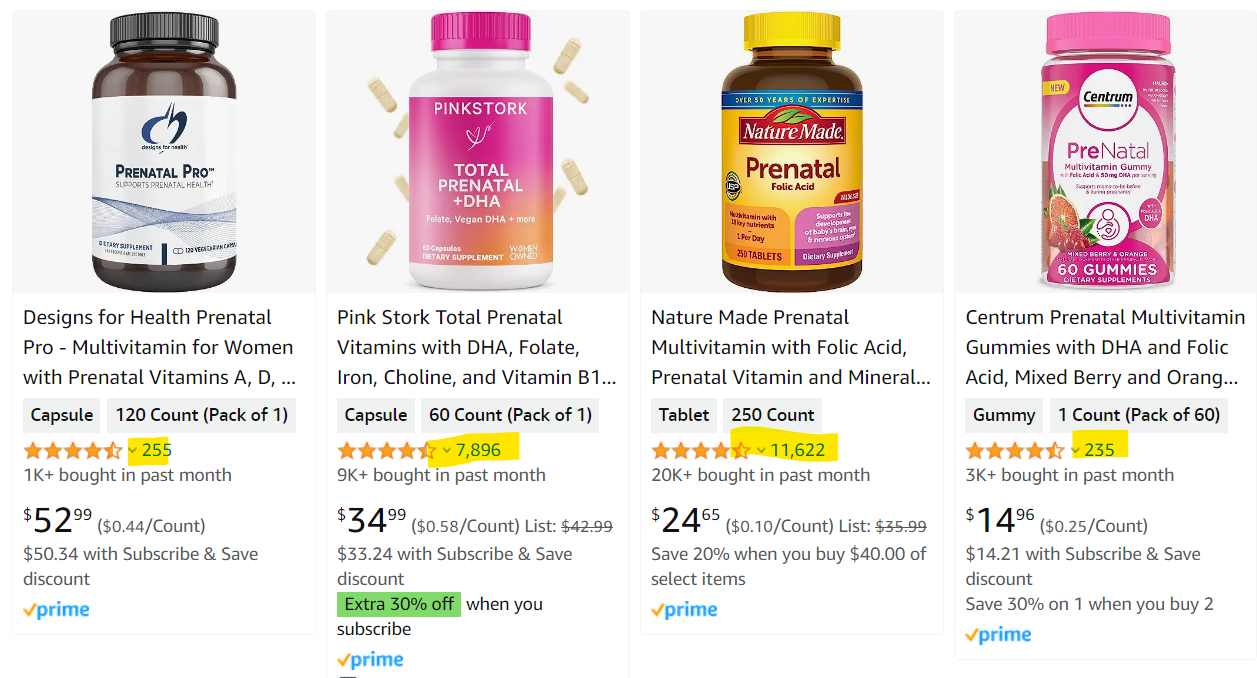Click the Prime logo under Designs for Health
Image resolution: width=1257 pixels, height=678 pixels.
56,610
